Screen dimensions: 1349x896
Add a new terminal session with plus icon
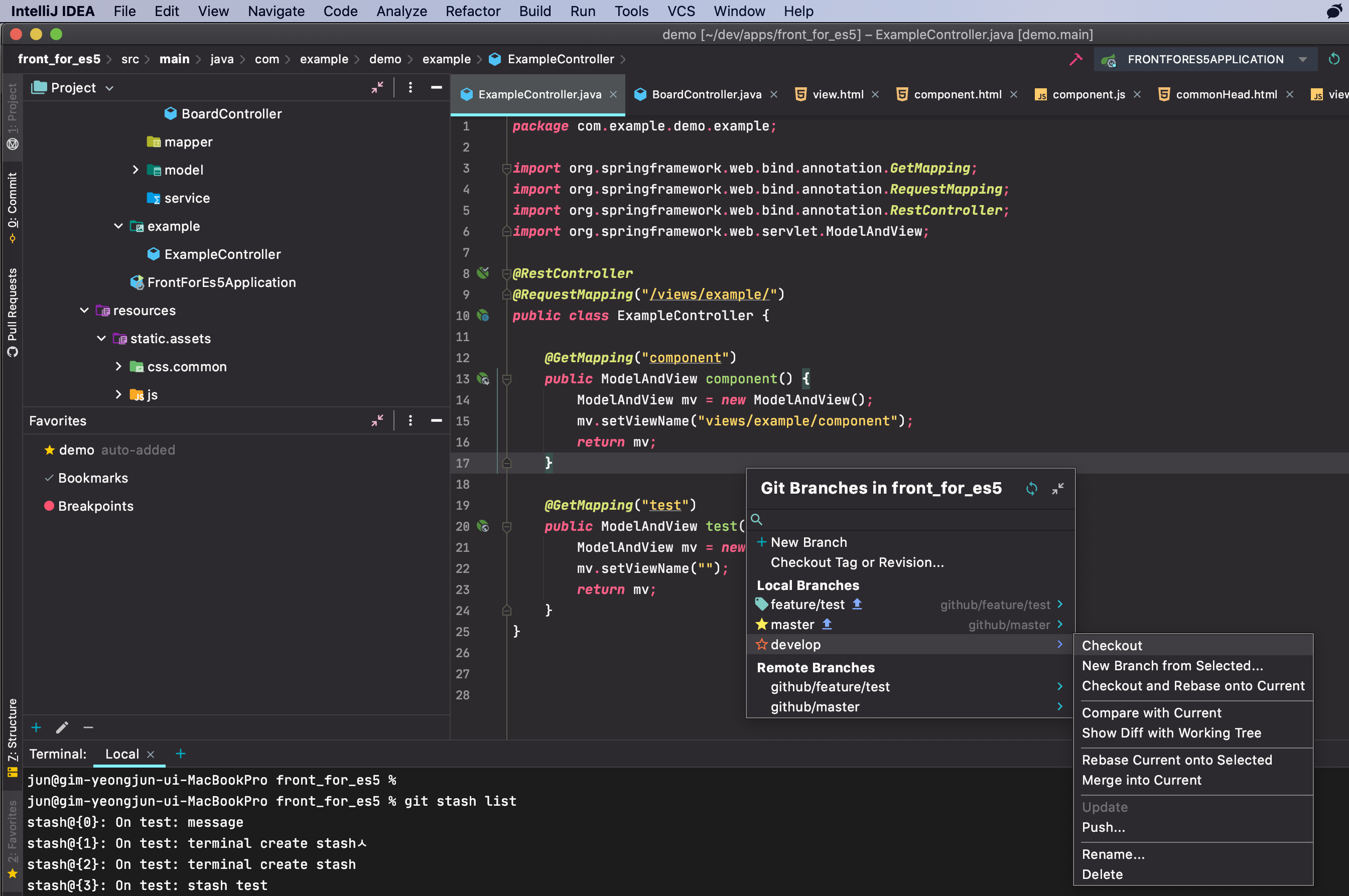[180, 754]
